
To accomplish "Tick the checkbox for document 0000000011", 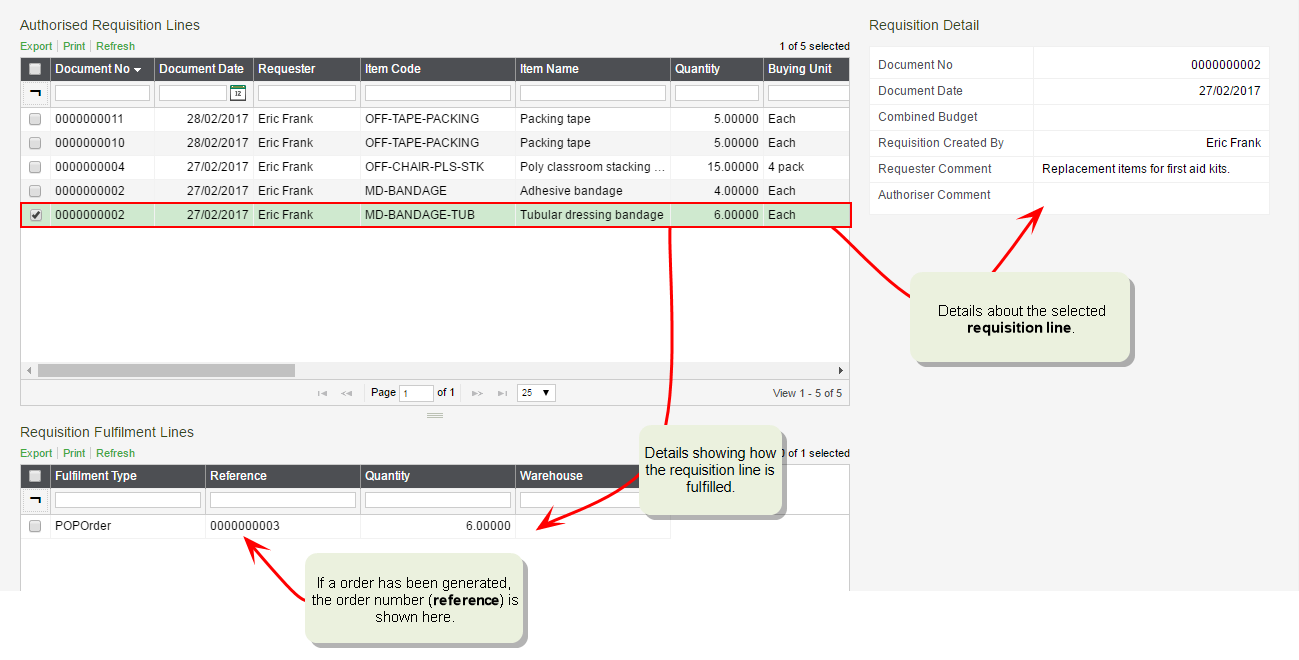I will [x=35, y=119].
